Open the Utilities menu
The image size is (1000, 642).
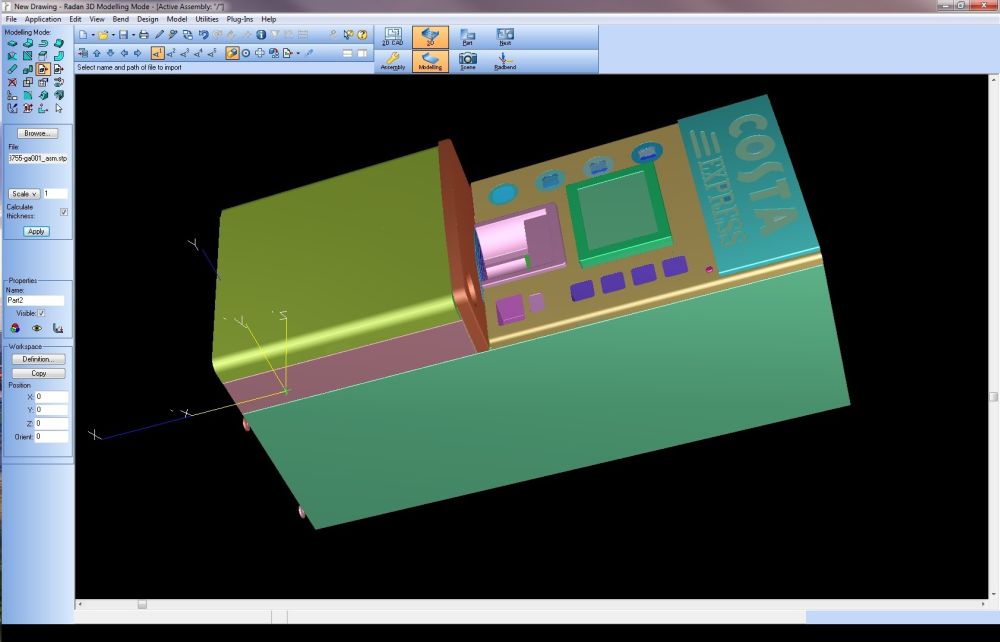pyautogui.click(x=207, y=19)
